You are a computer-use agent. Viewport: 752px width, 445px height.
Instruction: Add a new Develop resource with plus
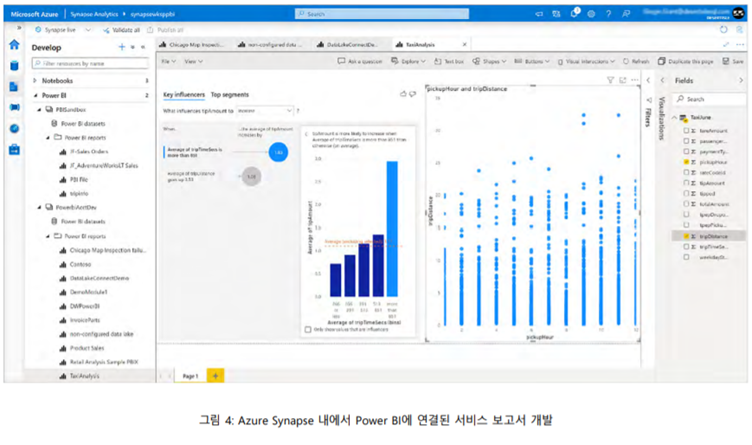[122, 47]
